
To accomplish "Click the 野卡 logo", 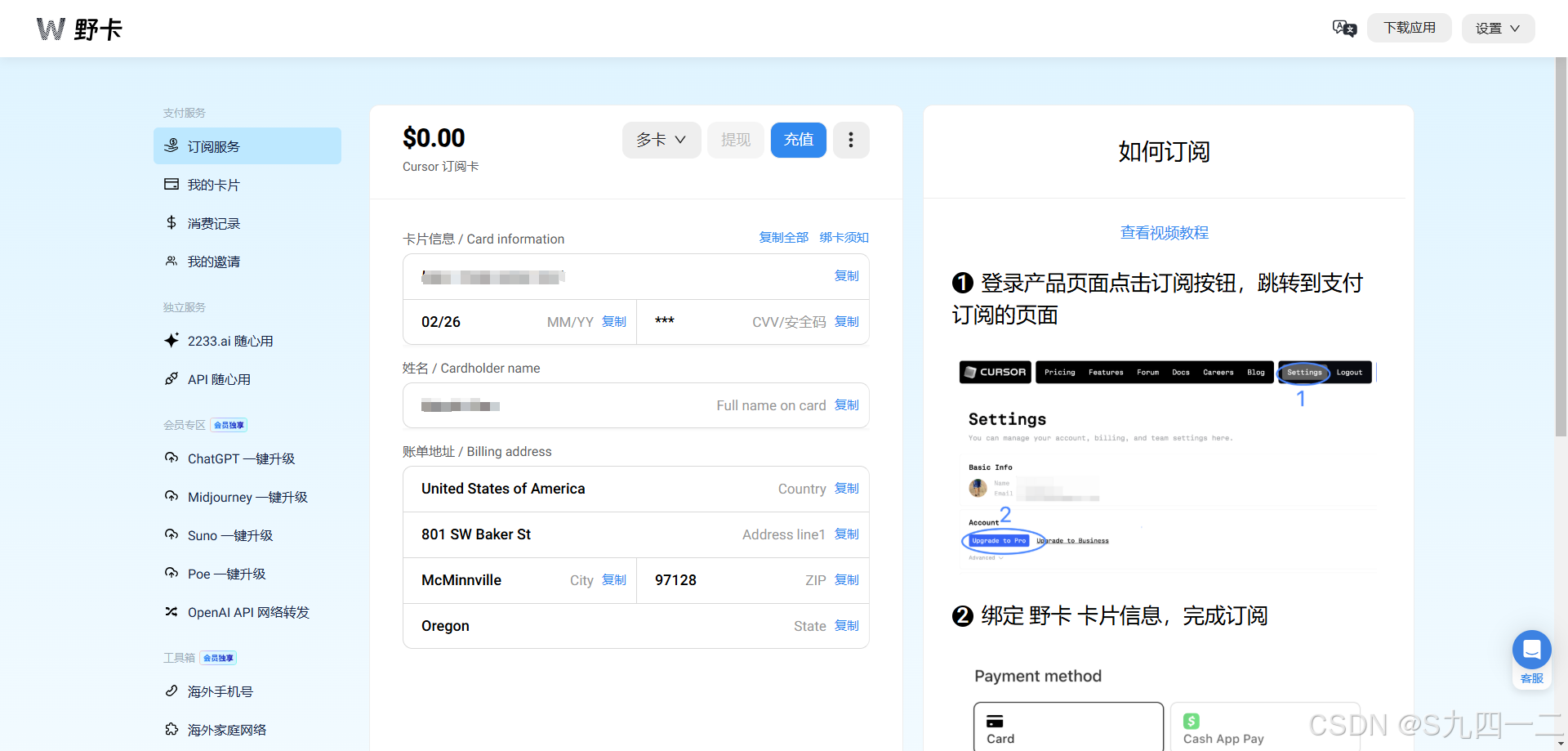I will 79,29.
